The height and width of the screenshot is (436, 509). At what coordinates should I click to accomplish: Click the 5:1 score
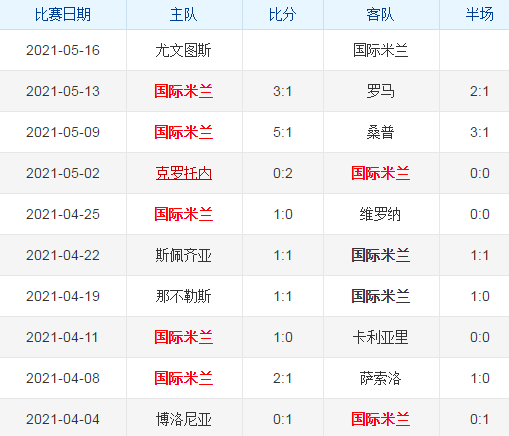click(283, 132)
